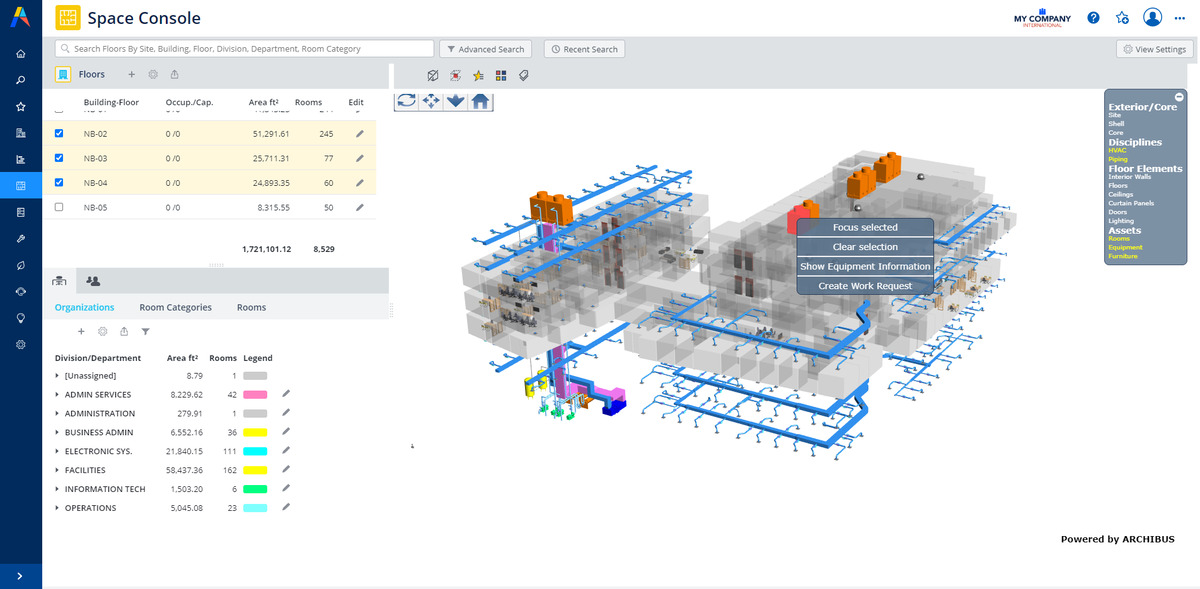The height and width of the screenshot is (589, 1200).
Task: Click the blue refresh arrows in 3D viewer
Action: pyautogui.click(x=407, y=101)
